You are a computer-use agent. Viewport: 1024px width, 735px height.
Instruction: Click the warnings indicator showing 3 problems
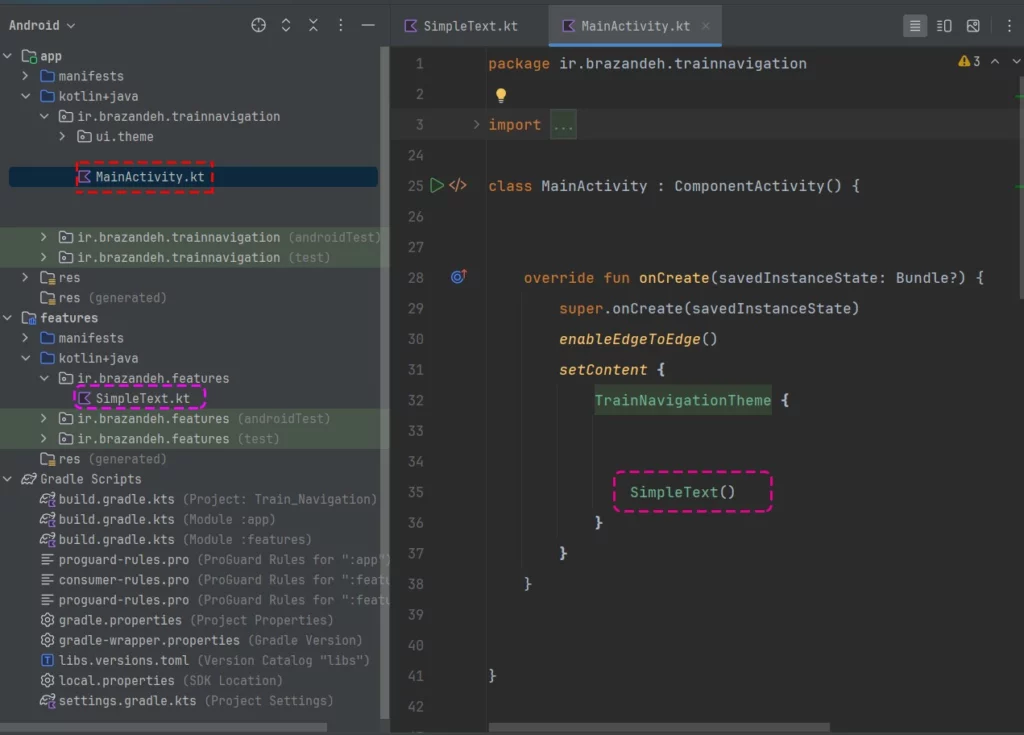coord(969,62)
